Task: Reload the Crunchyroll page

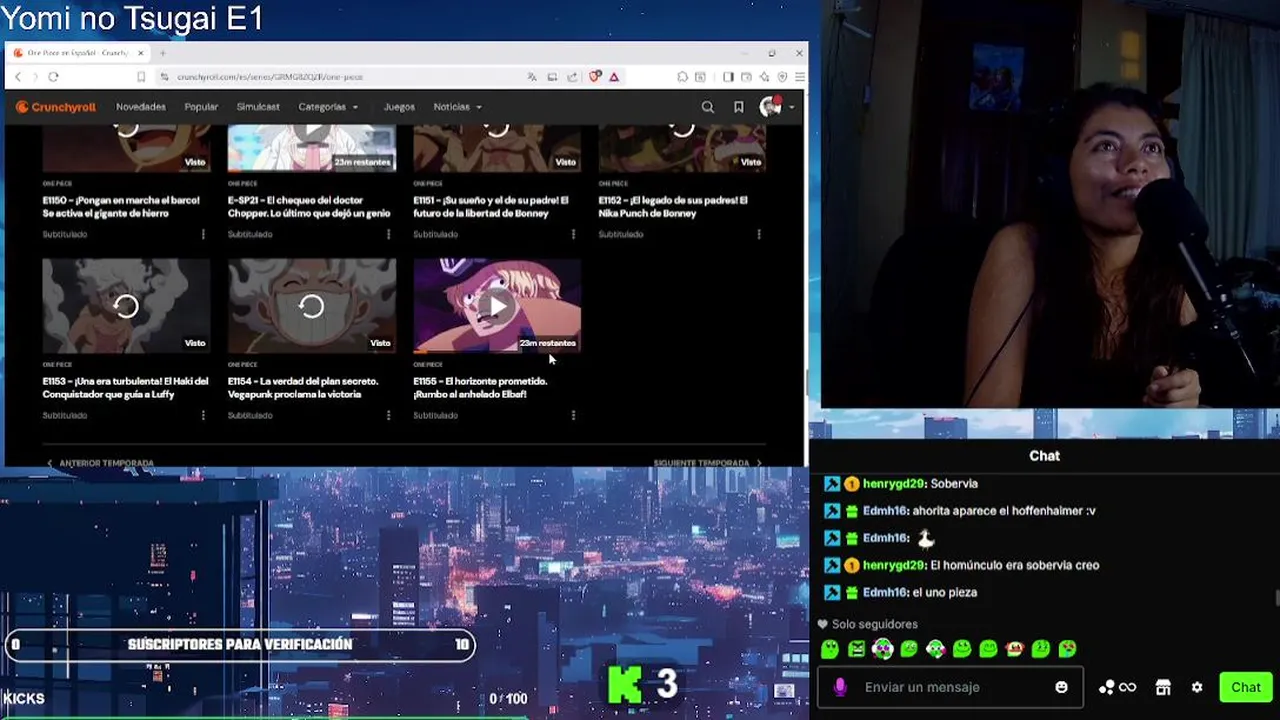Action: tap(53, 77)
